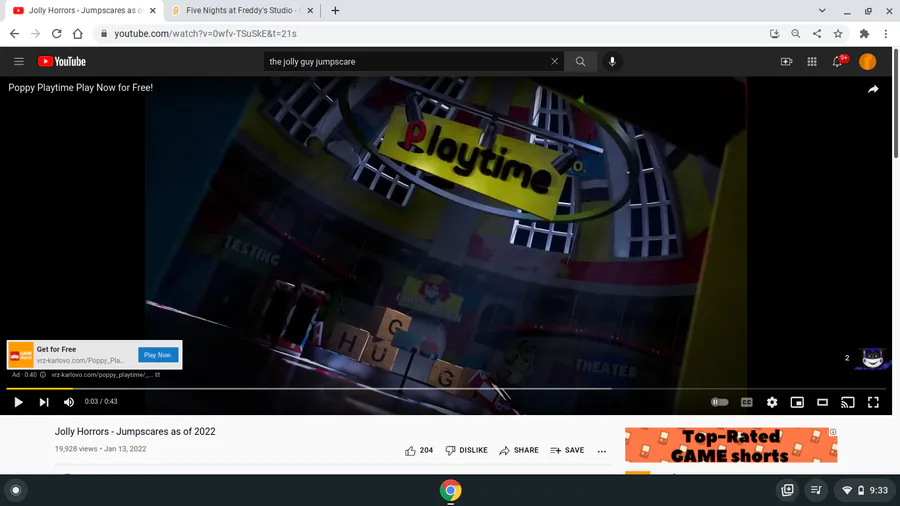
Task: Save the video to a playlist
Action: coord(567,450)
